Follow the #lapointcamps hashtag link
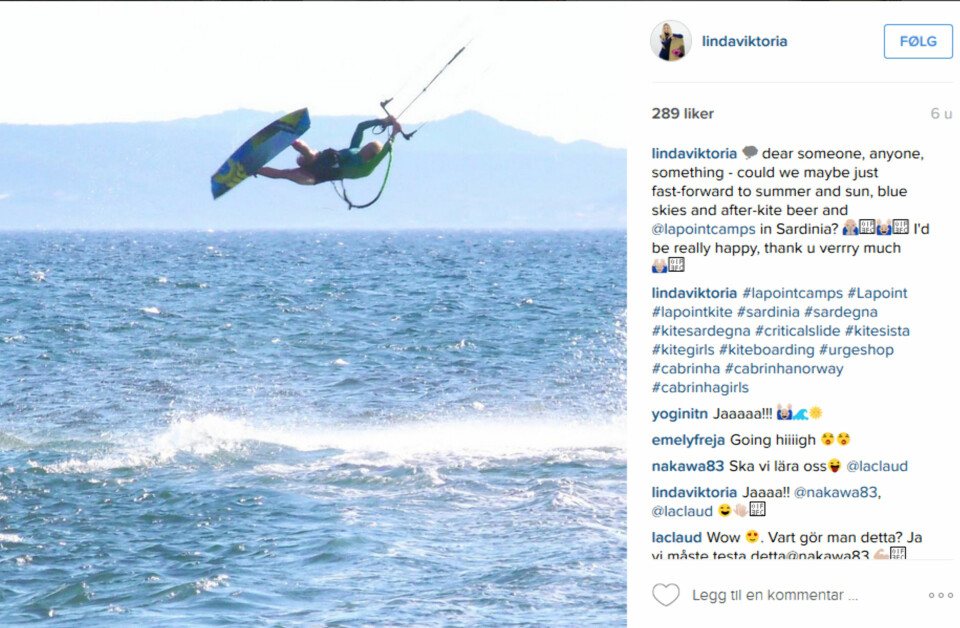The image size is (960, 628). pyautogui.click(x=792, y=293)
